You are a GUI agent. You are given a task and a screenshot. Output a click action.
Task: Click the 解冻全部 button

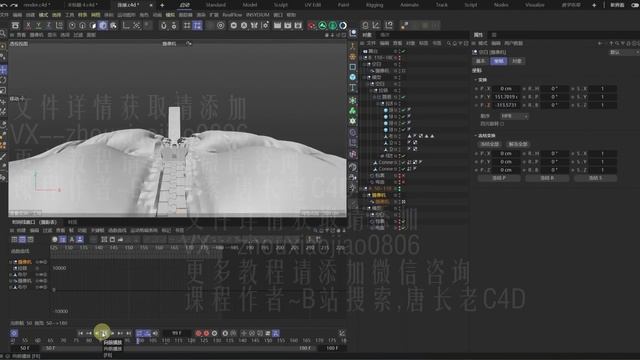(x=518, y=144)
